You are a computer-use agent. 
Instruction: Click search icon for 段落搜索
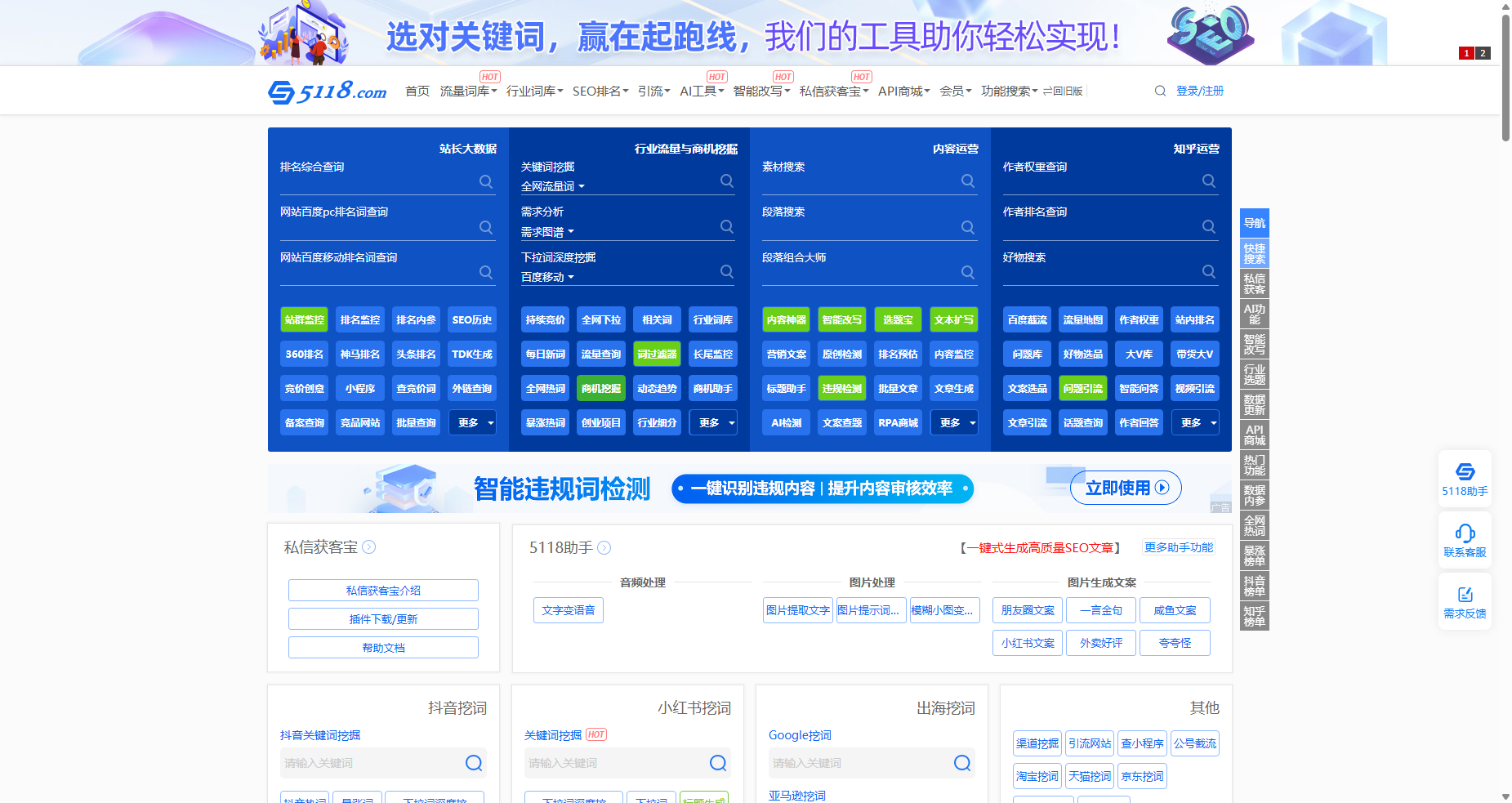[x=968, y=227]
